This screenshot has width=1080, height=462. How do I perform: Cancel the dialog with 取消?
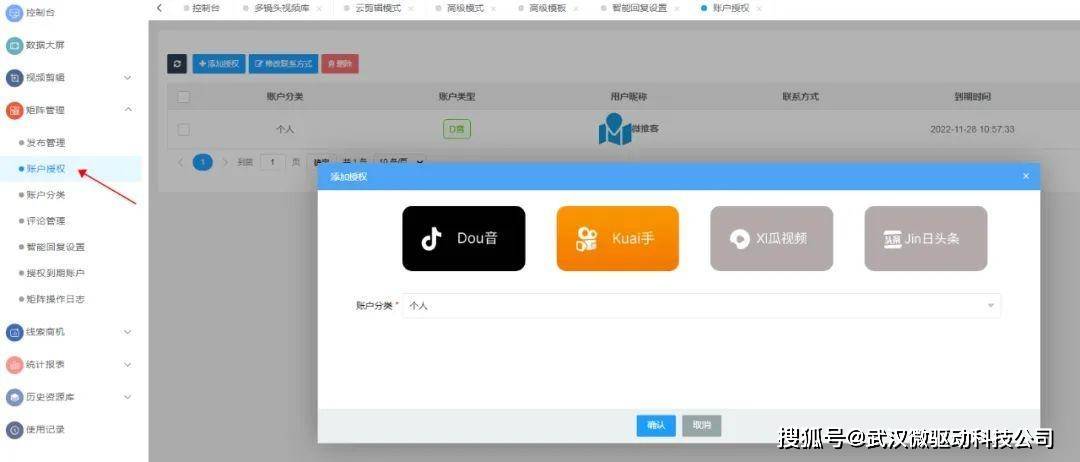701,426
